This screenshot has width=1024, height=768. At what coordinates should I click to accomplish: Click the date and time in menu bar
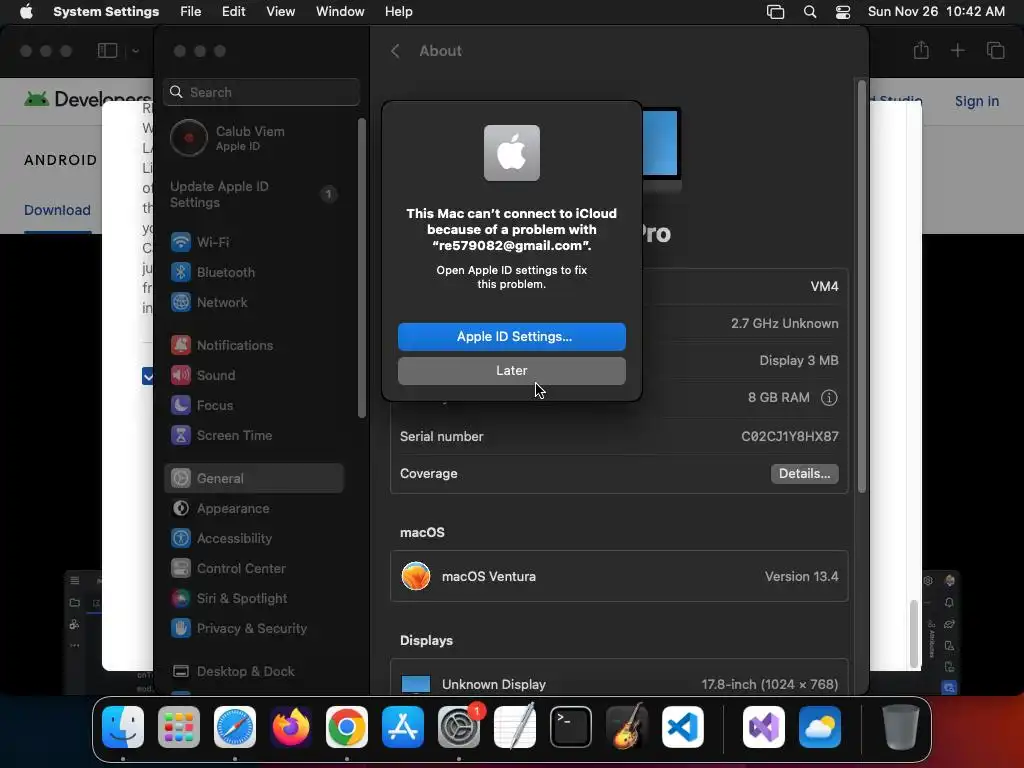(936, 12)
